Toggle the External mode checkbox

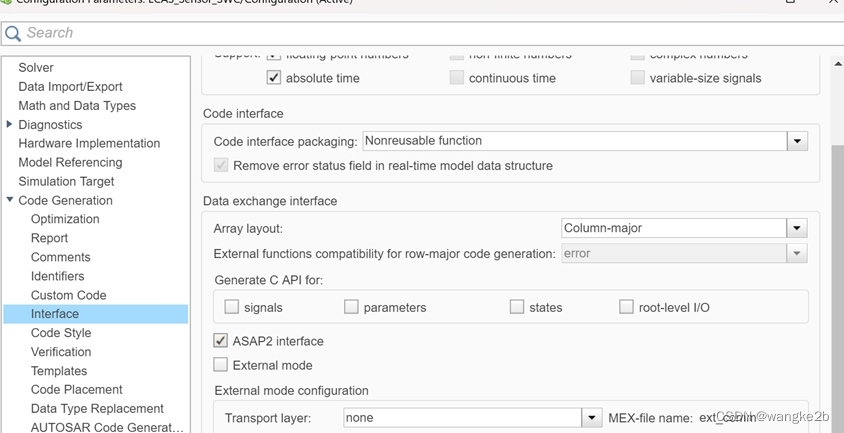pyautogui.click(x=221, y=365)
